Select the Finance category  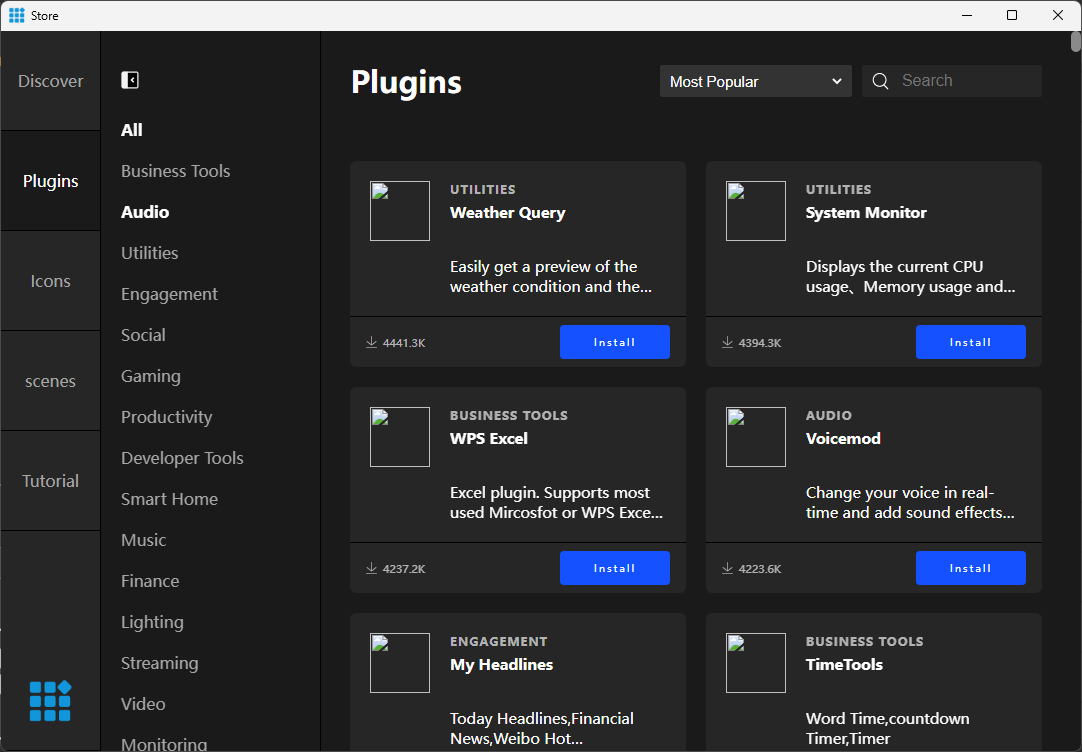coord(150,581)
